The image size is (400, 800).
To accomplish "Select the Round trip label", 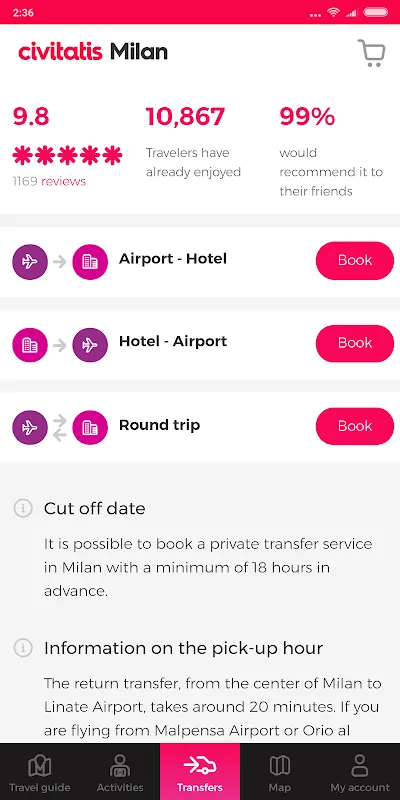I will pyautogui.click(x=159, y=425).
